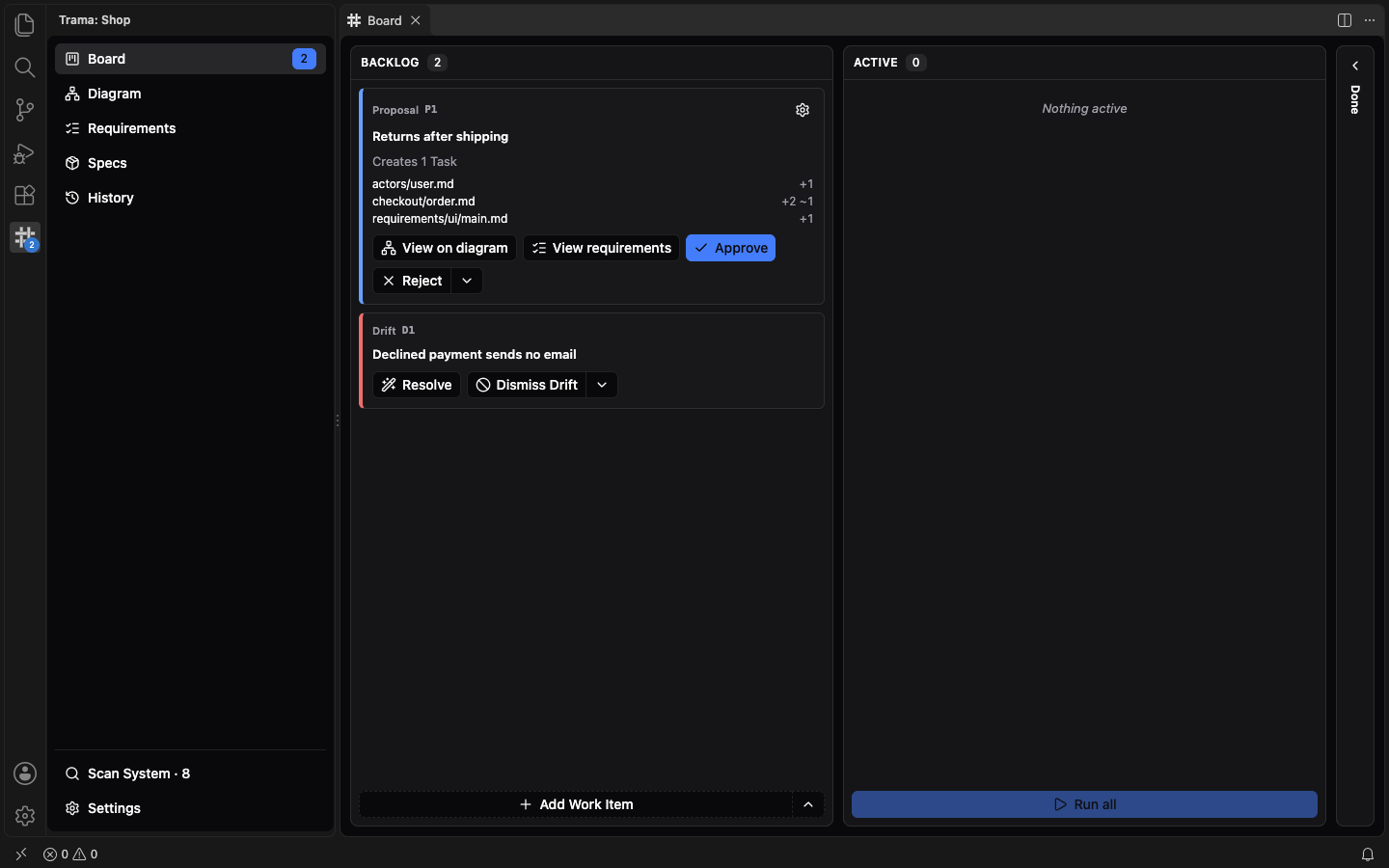Click checkout/order.md file row
This screenshot has width=1389, height=868.
[592, 202]
